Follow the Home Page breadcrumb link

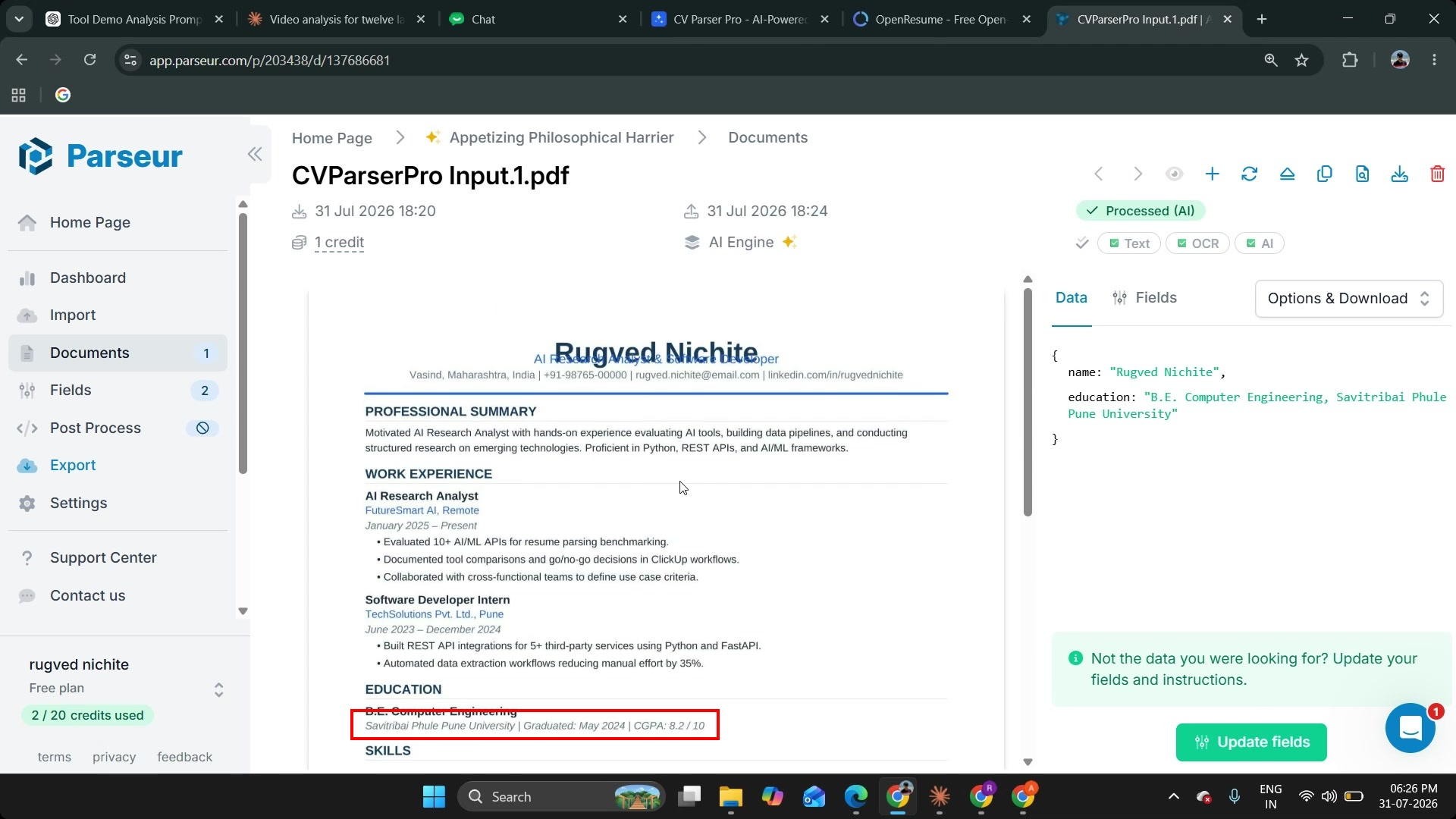[332, 138]
